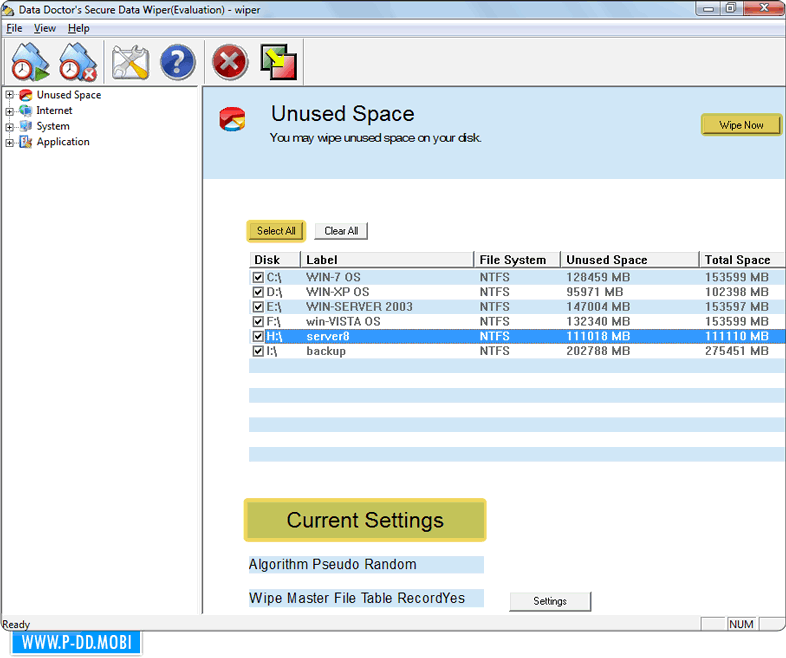Sort by the Unused Space column header
This screenshot has width=786, height=658.
(x=630, y=260)
